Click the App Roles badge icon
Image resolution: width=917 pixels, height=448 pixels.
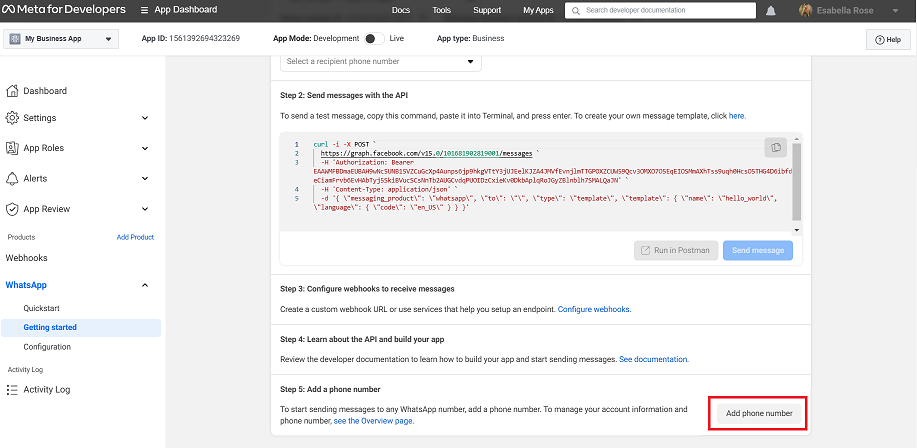coord(12,148)
